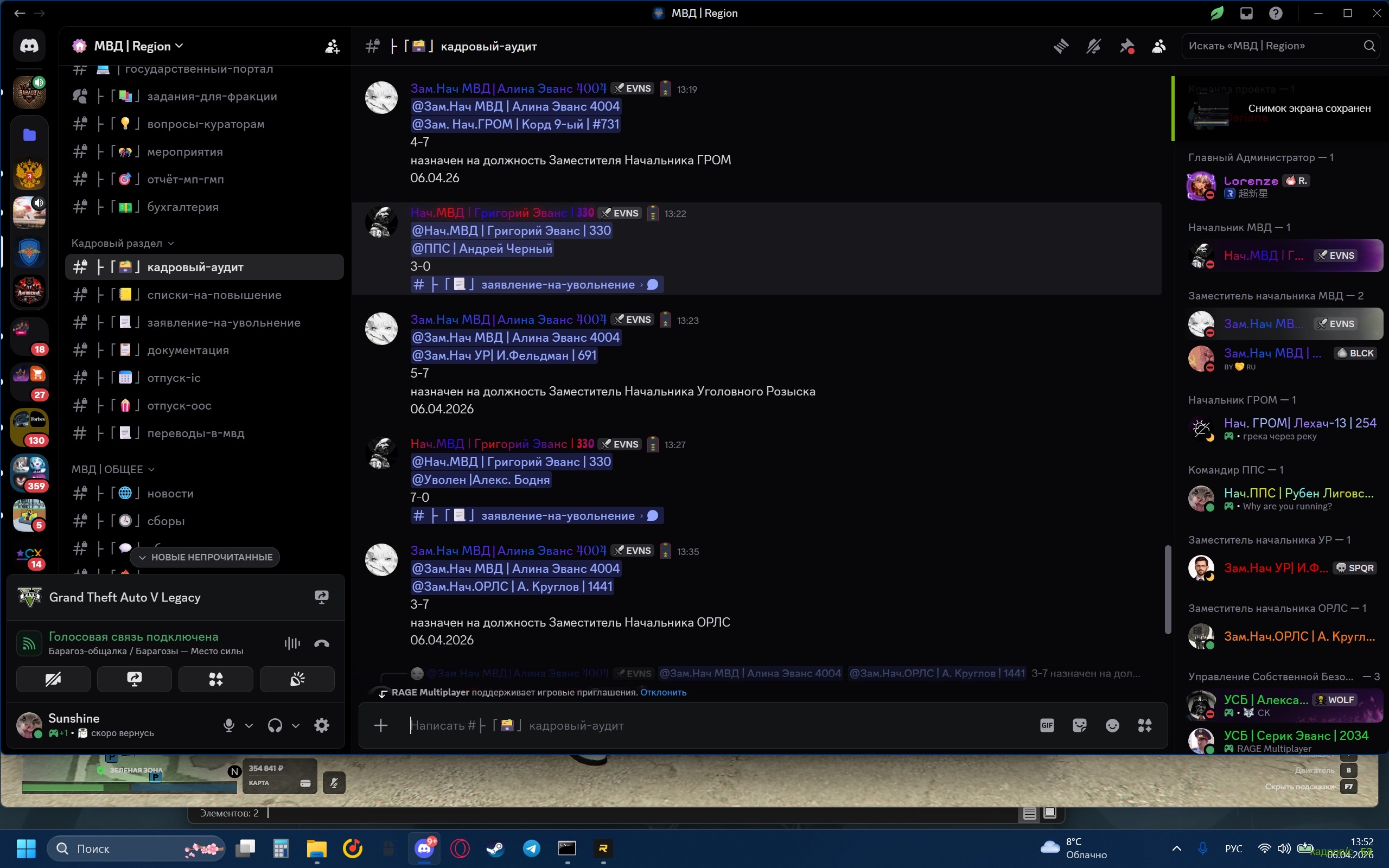Mute the microphone
This screenshot has height=868, width=1389.
pyautogui.click(x=228, y=725)
